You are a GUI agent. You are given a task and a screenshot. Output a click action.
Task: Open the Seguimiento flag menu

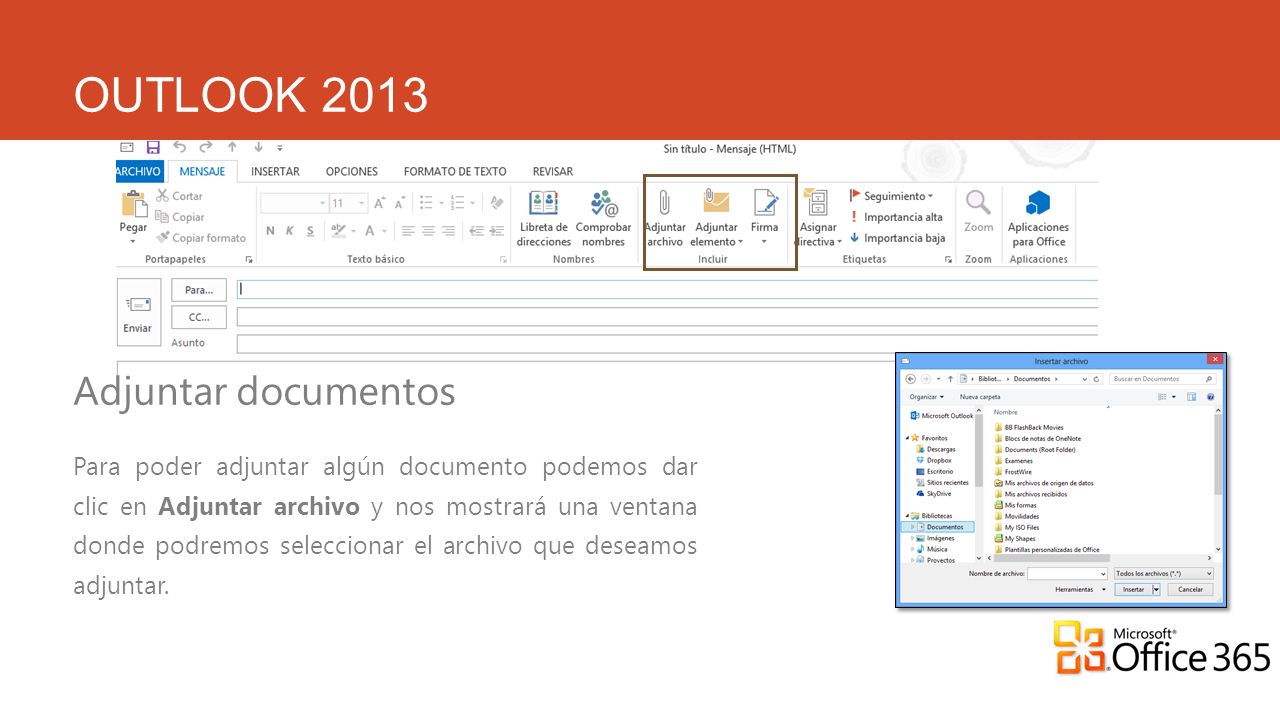[891, 196]
